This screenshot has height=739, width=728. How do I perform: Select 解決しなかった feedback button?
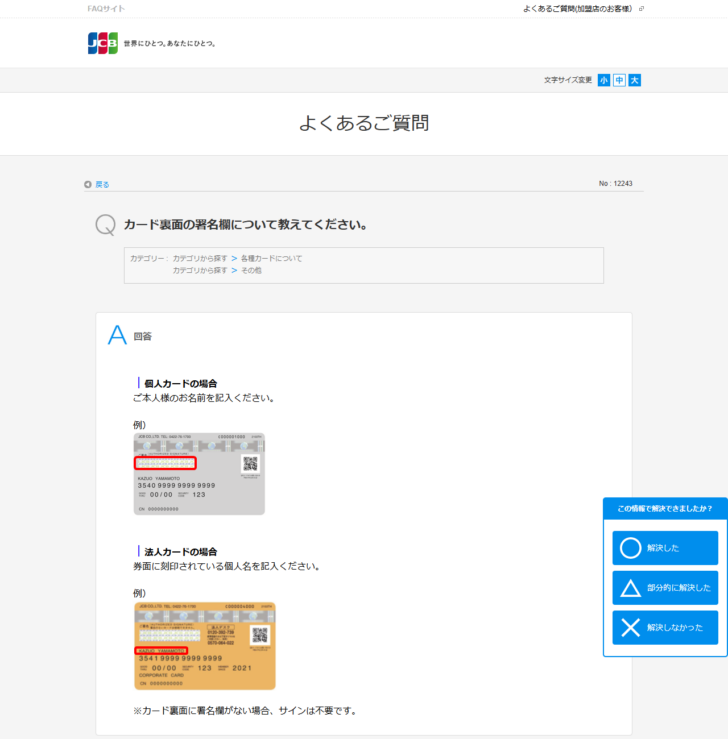665,627
